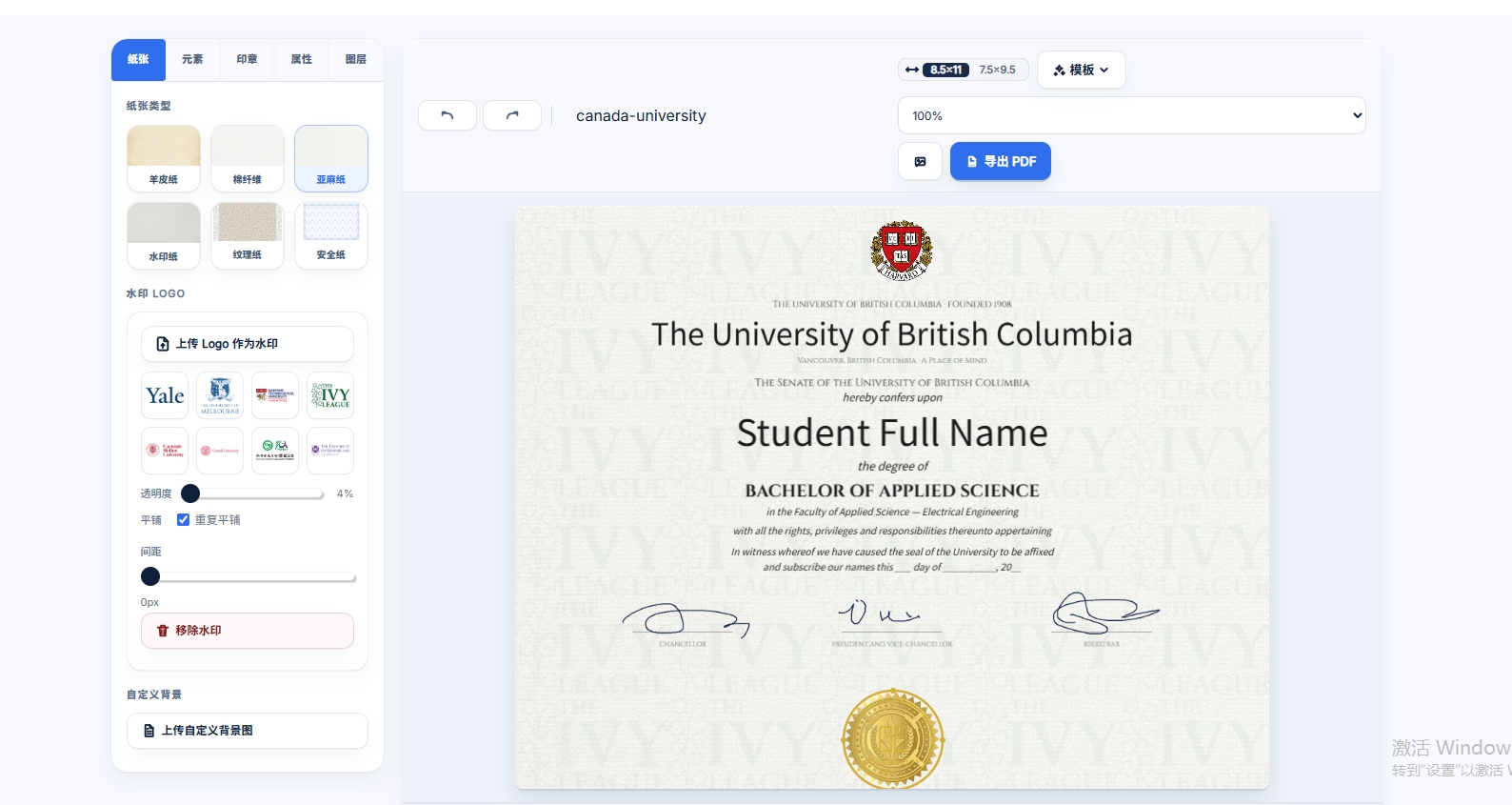The image size is (1512, 805).
Task: Click the Harvard crest on the certificate
Action: point(901,251)
